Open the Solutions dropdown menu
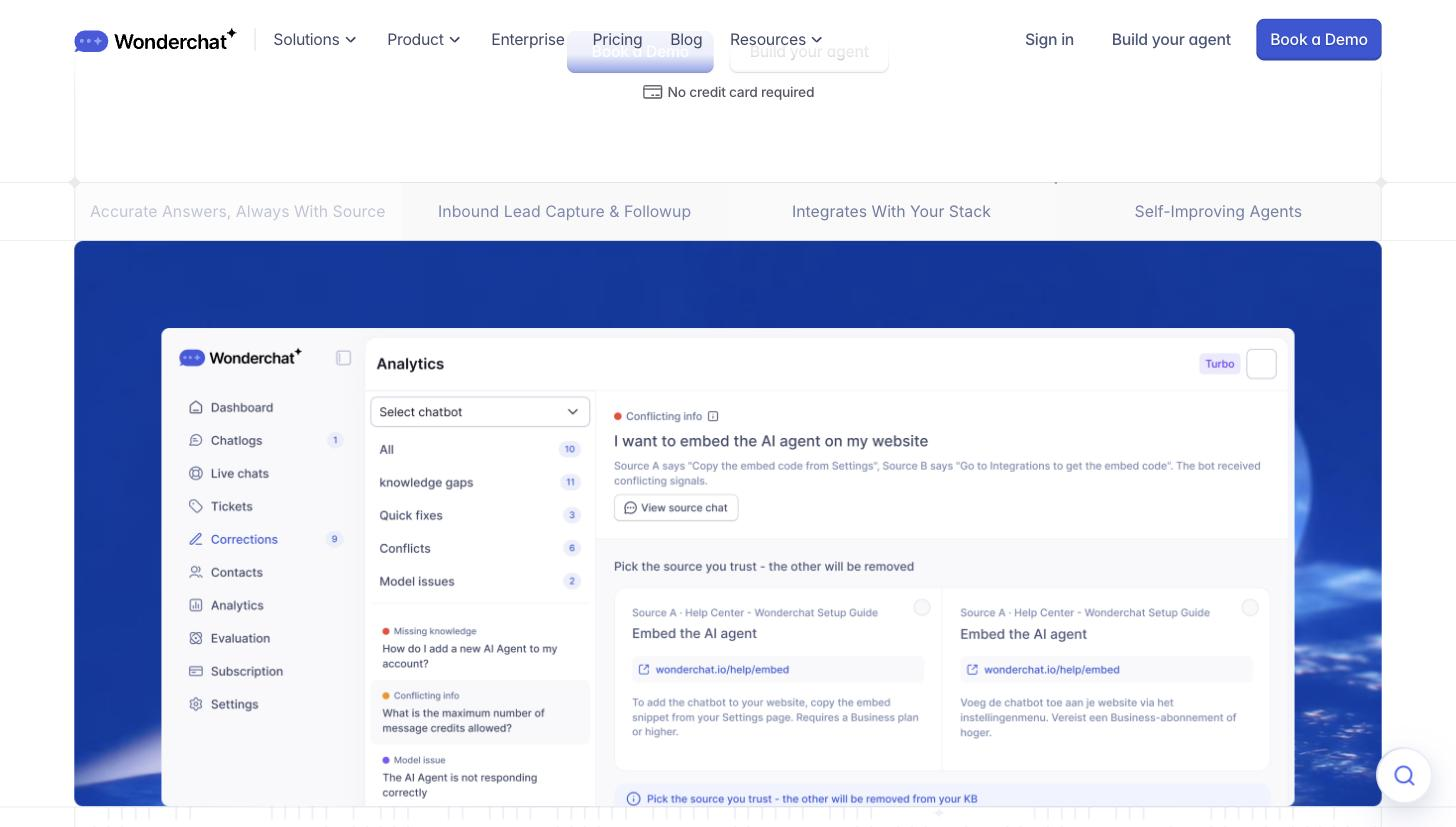 point(315,40)
